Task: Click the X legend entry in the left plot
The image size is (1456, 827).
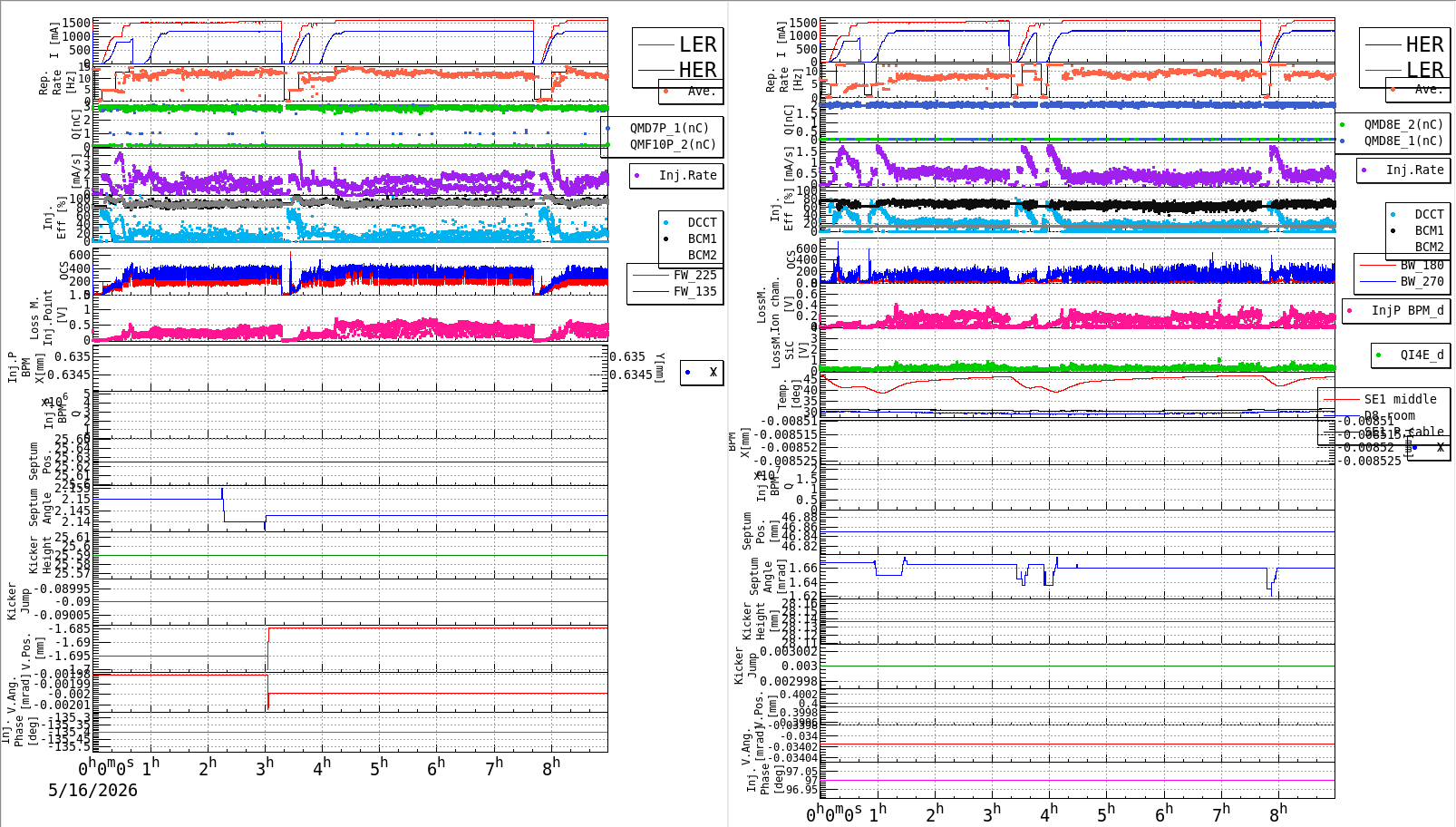Action: pos(713,372)
